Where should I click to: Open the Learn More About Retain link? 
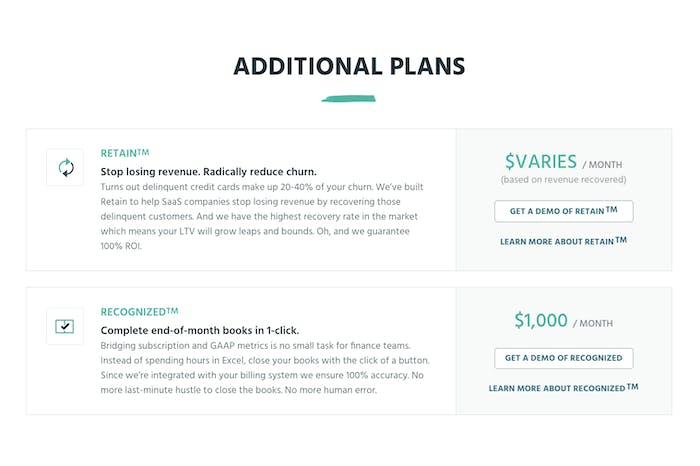(563, 241)
